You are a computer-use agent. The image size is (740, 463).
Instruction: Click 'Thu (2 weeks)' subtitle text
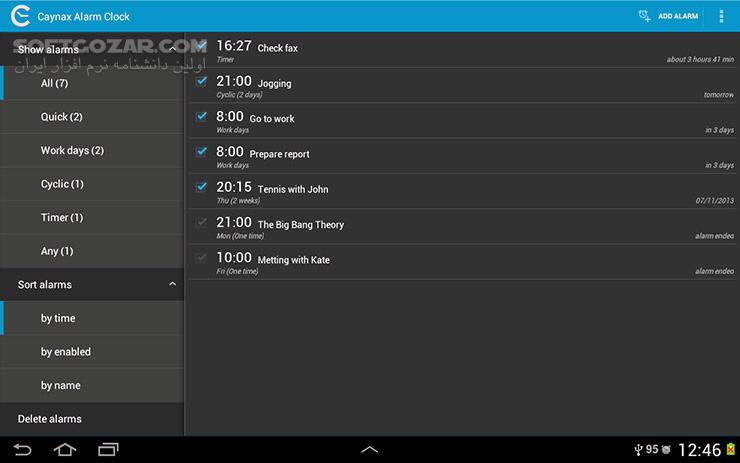(x=238, y=201)
